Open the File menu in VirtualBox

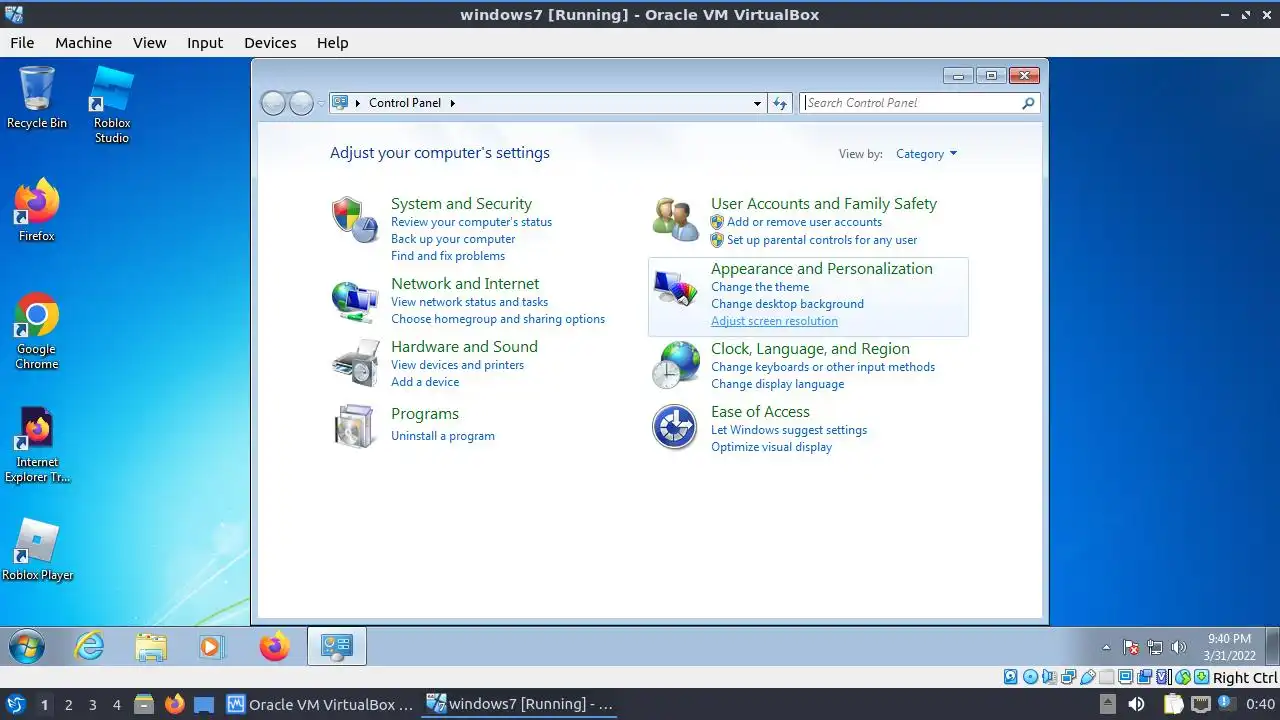pyautogui.click(x=22, y=43)
